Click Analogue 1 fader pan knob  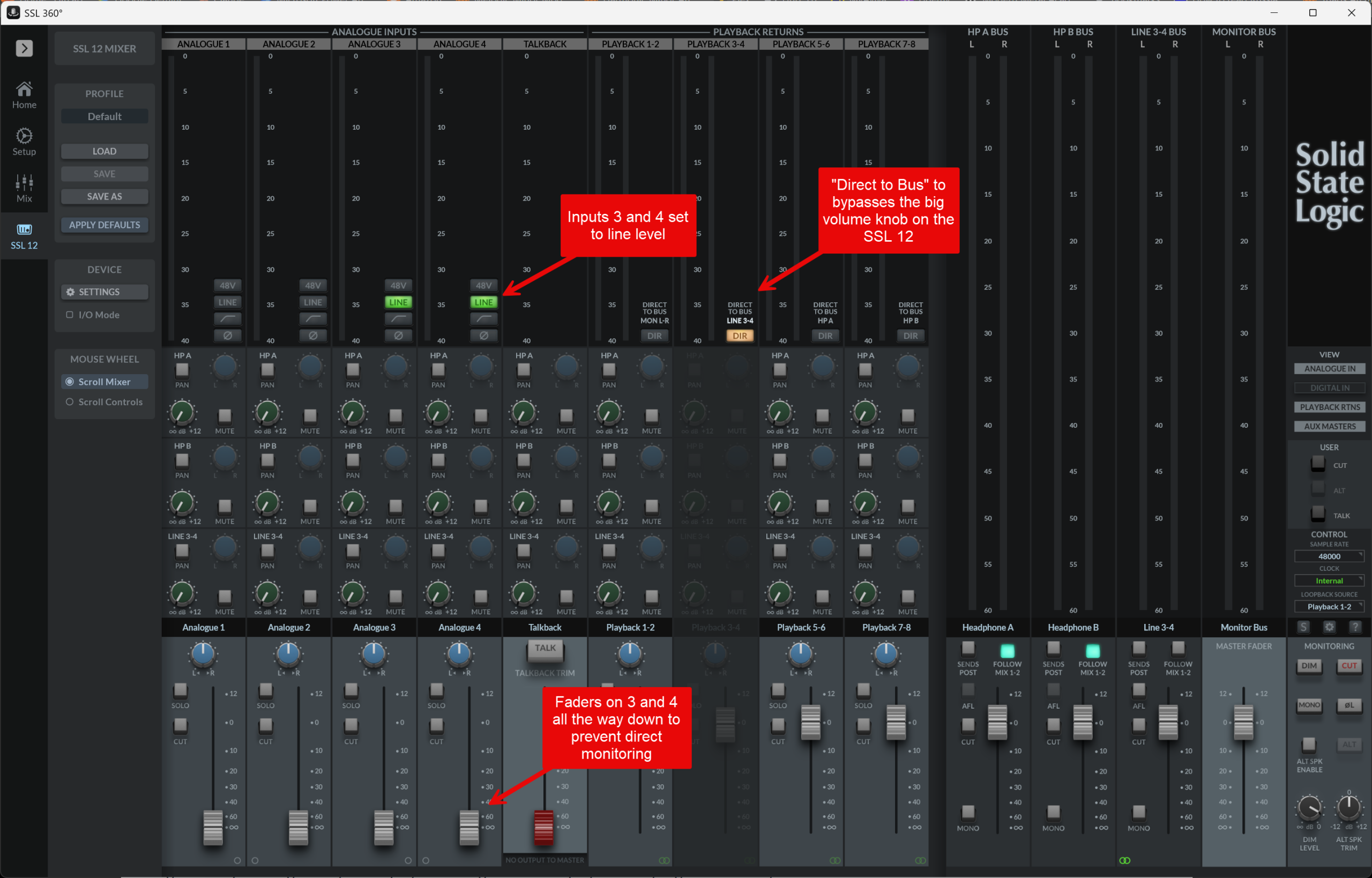click(x=203, y=654)
